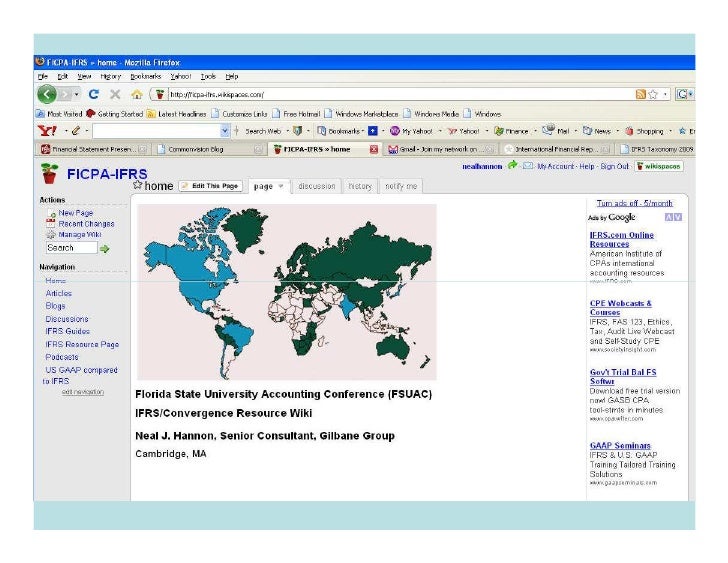Image resolution: width=728 pixels, height=563 pixels.
Task: Open the Yahoo search box dropdown
Action: point(225,131)
